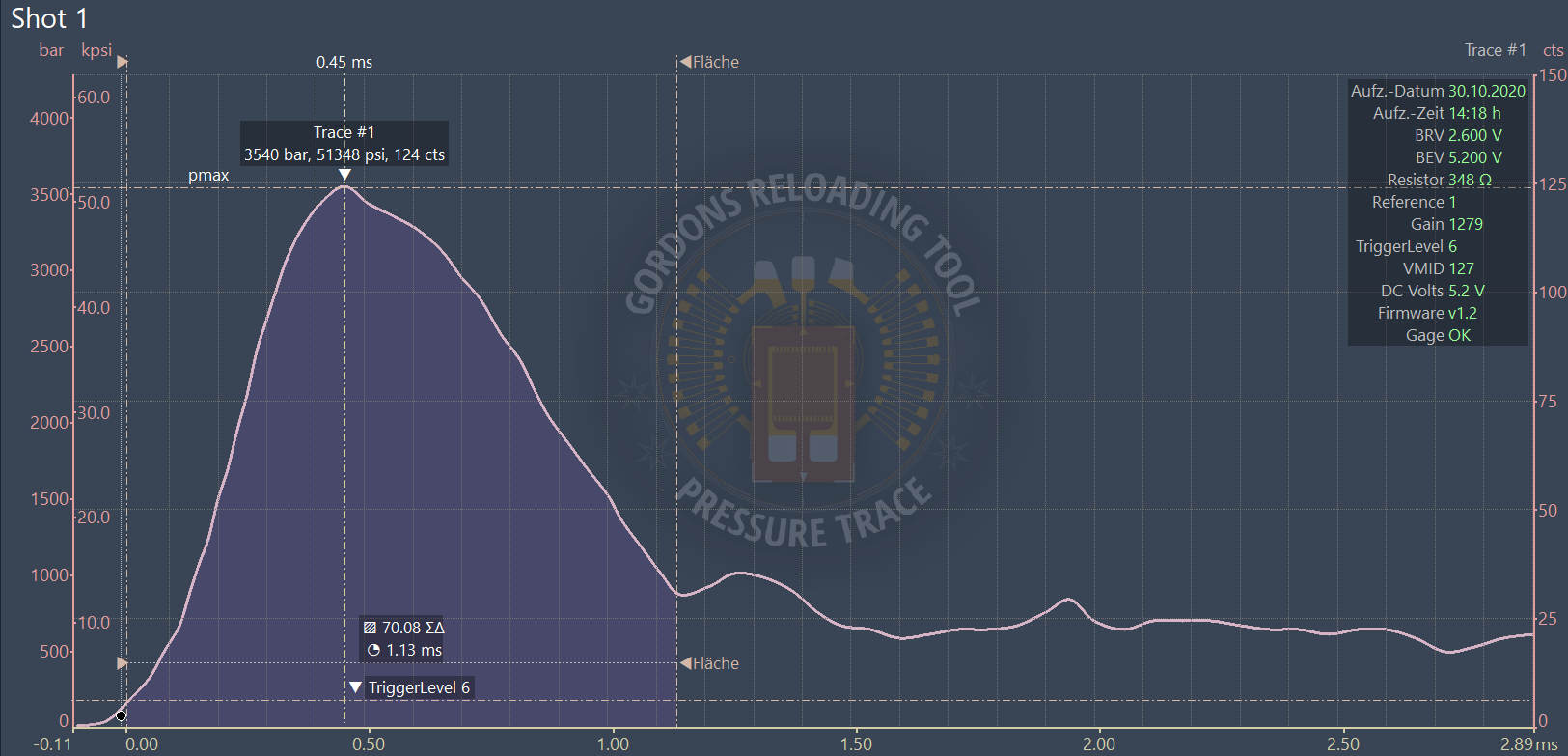Click the 'Trace #1' legend label beside cts
The height and width of the screenshot is (756, 1568).
pos(1496,50)
